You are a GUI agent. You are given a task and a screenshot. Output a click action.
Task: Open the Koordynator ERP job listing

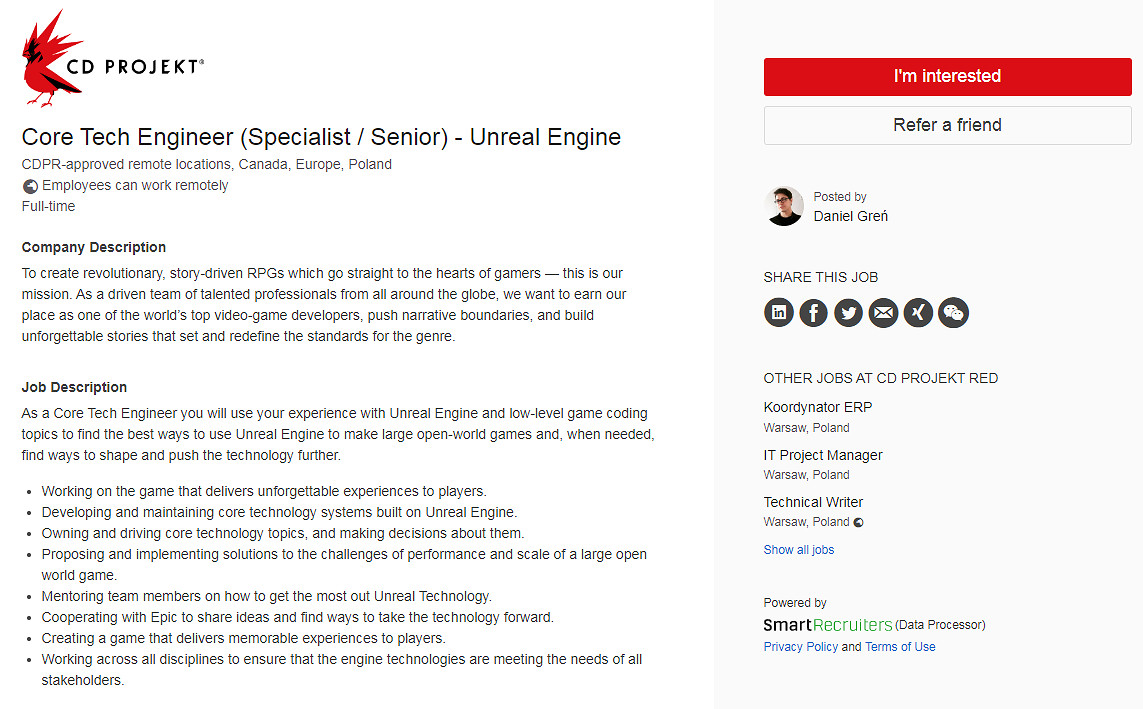[817, 407]
